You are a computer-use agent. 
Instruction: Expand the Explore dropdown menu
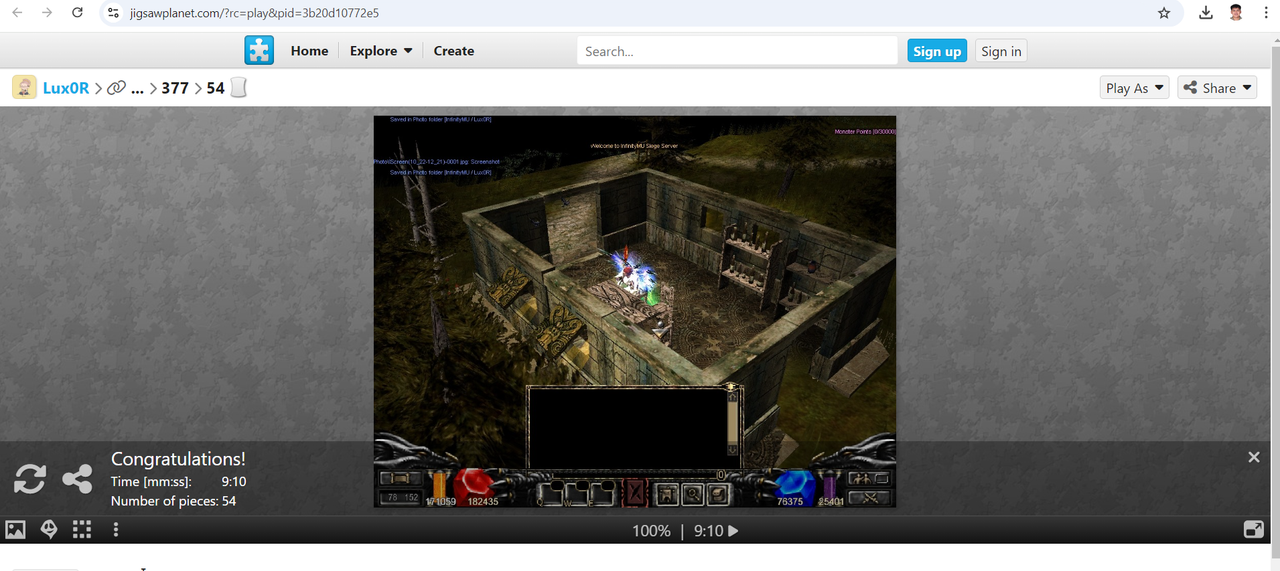(x=381, y=51)
